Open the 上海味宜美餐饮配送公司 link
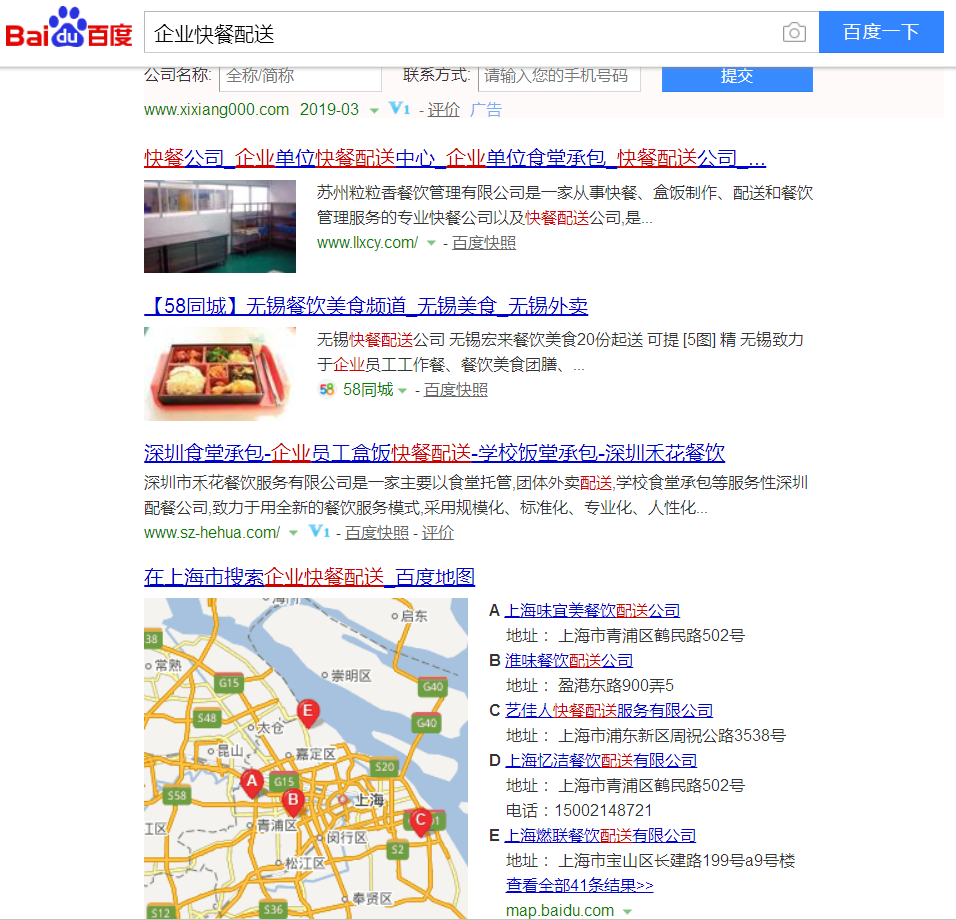Image resolution: width=956 pixels, height=920 pixels. (x=593, y=610)
